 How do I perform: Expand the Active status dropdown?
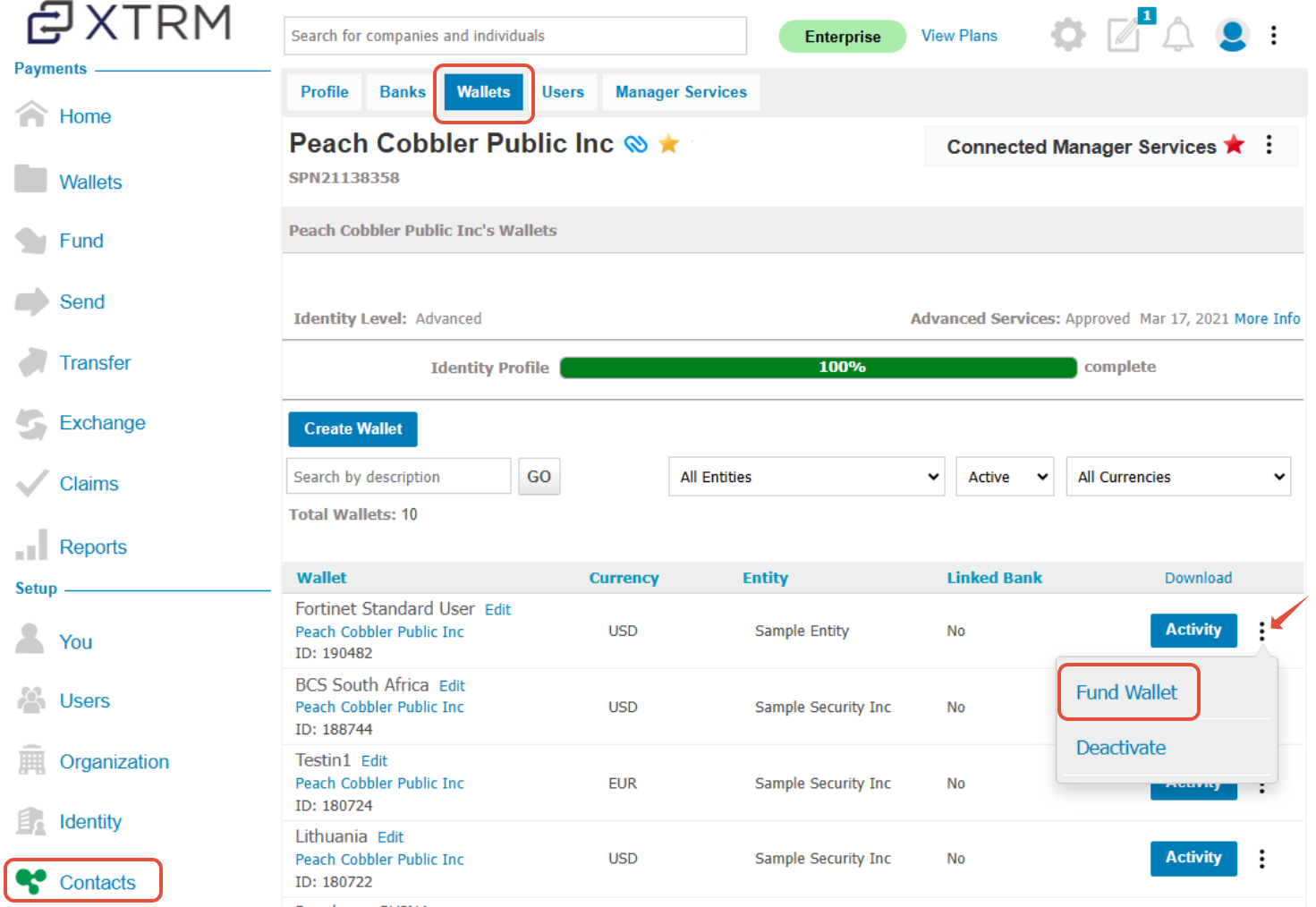1005,477
